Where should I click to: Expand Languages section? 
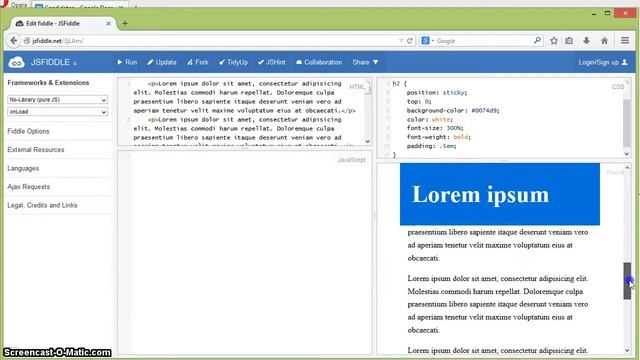pos(23,168)
